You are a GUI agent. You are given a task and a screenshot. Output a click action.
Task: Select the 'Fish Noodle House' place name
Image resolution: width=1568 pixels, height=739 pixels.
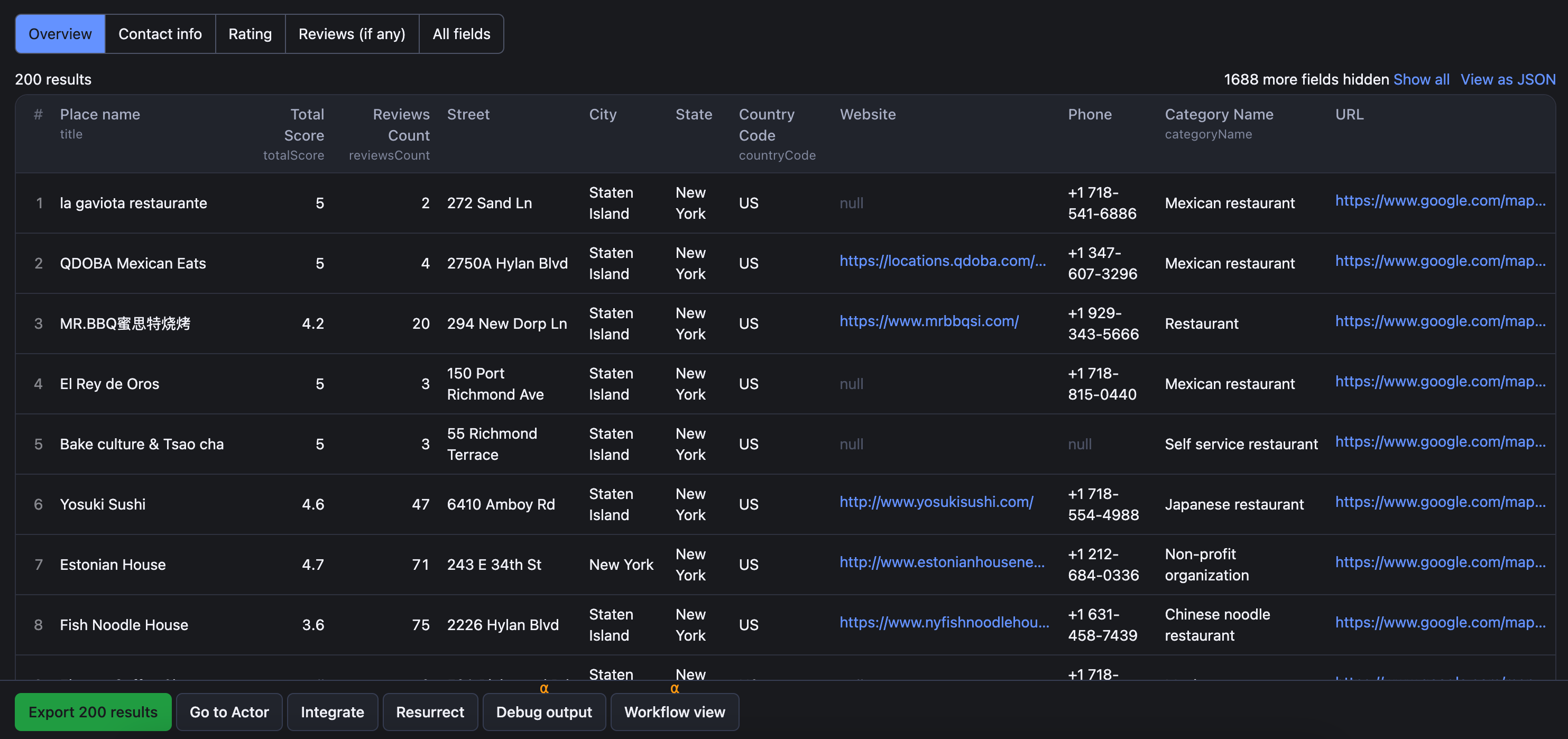point(124,625)
